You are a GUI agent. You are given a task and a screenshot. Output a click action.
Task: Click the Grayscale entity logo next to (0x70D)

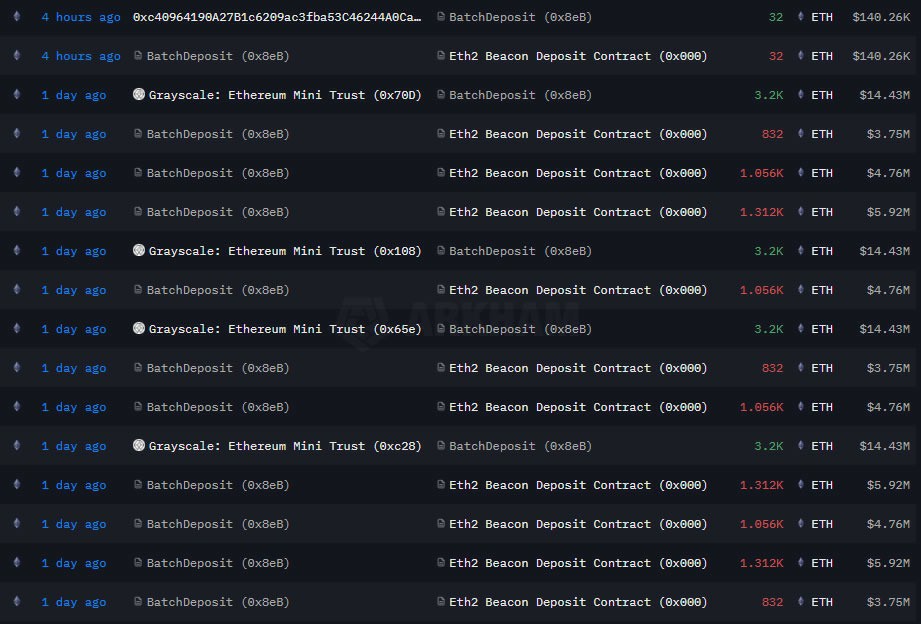pyautogui.click(x=138, y=95)
